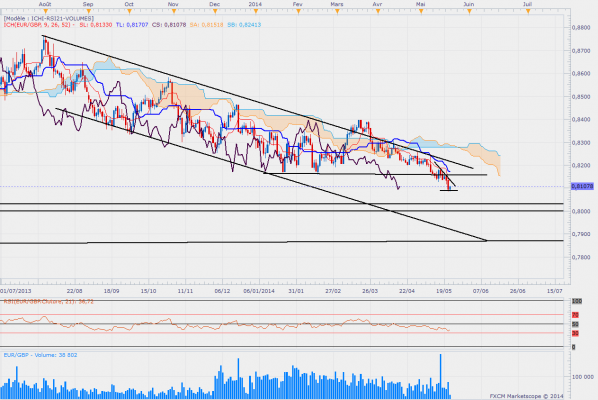The image size is (598, 400).
Task: Click the 19/05 date label
Action: [444, 291]
